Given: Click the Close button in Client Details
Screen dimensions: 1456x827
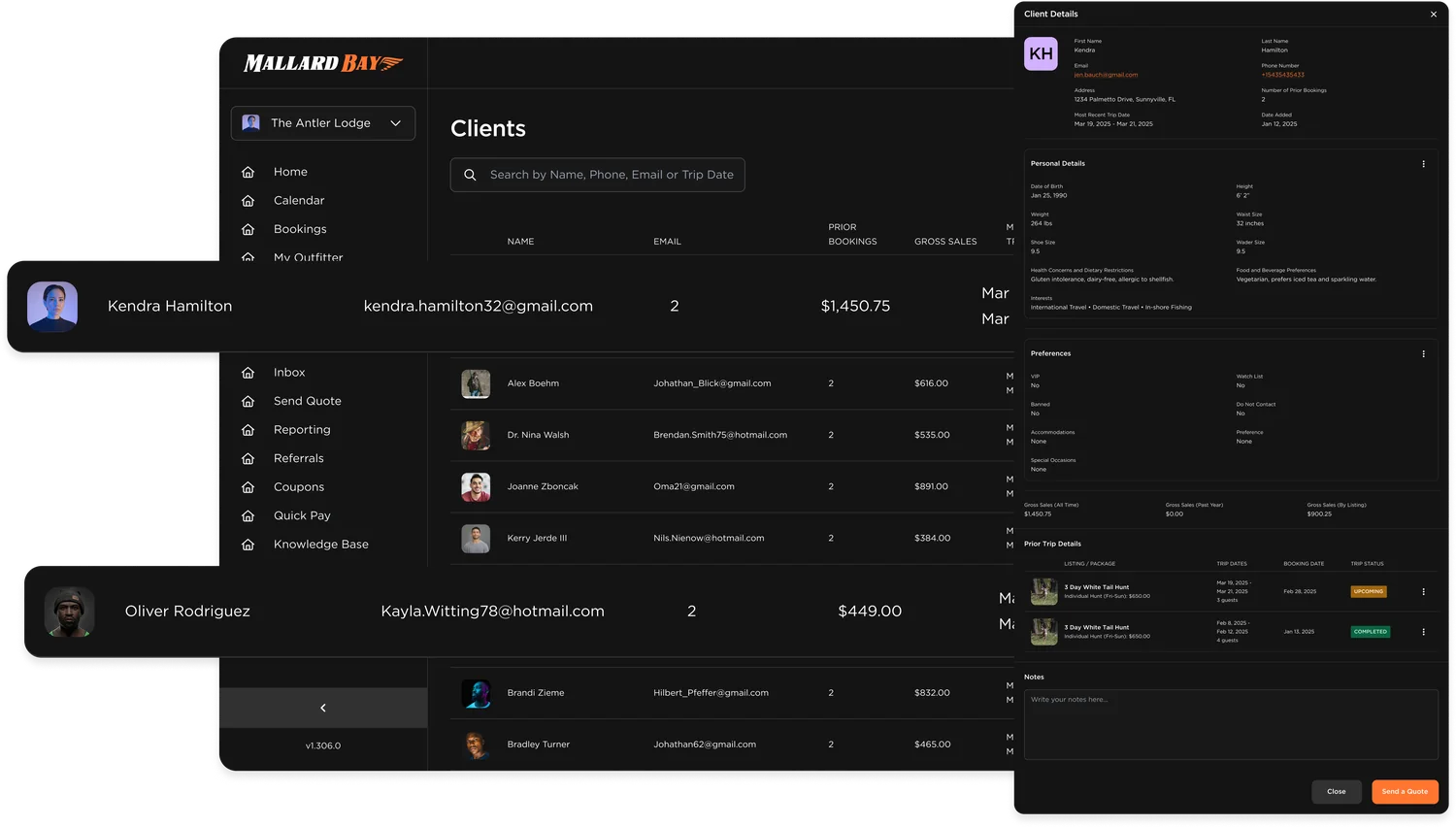Looking at the screenshot, I should [x=1337, y=792].
